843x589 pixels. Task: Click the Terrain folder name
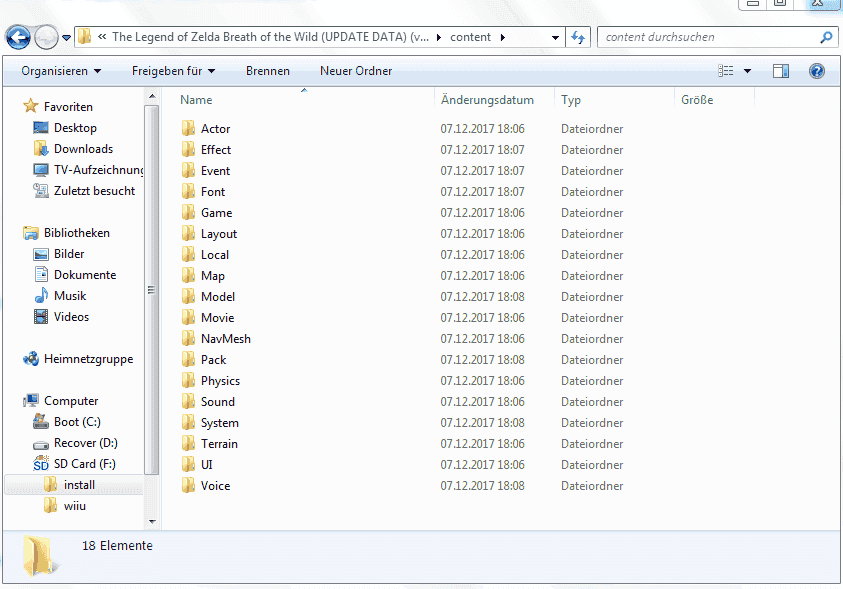pos(219,443)
